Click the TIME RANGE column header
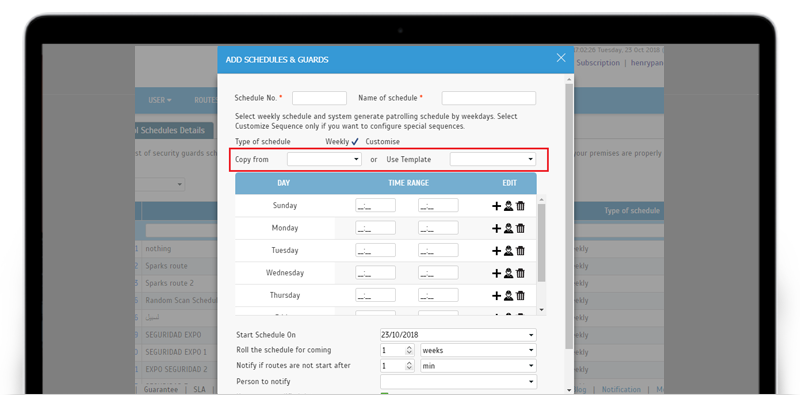Image resolution: width=800 pixels, height=395 pixels. [408, 183]
